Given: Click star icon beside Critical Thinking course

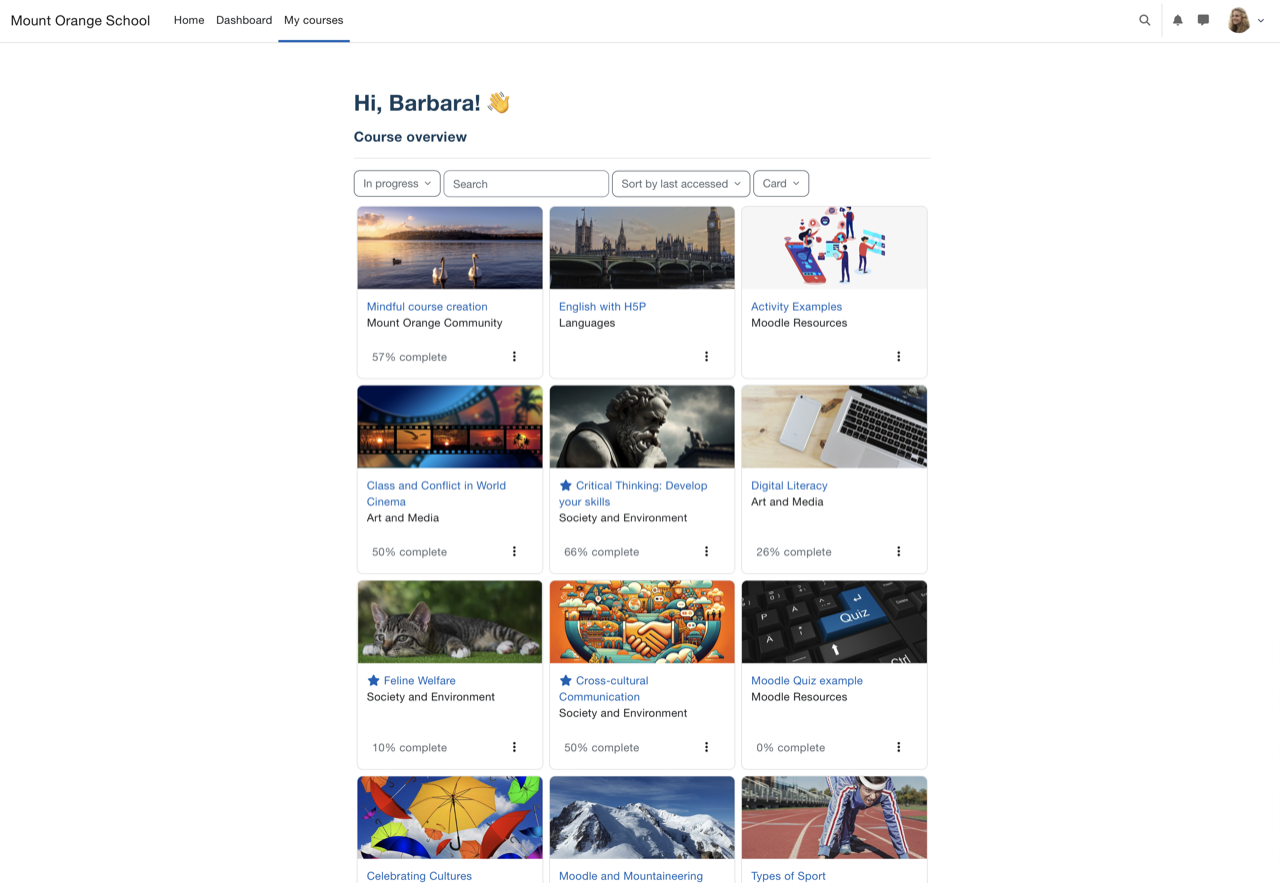Looking at the screenshot, I should coord(565,486).
